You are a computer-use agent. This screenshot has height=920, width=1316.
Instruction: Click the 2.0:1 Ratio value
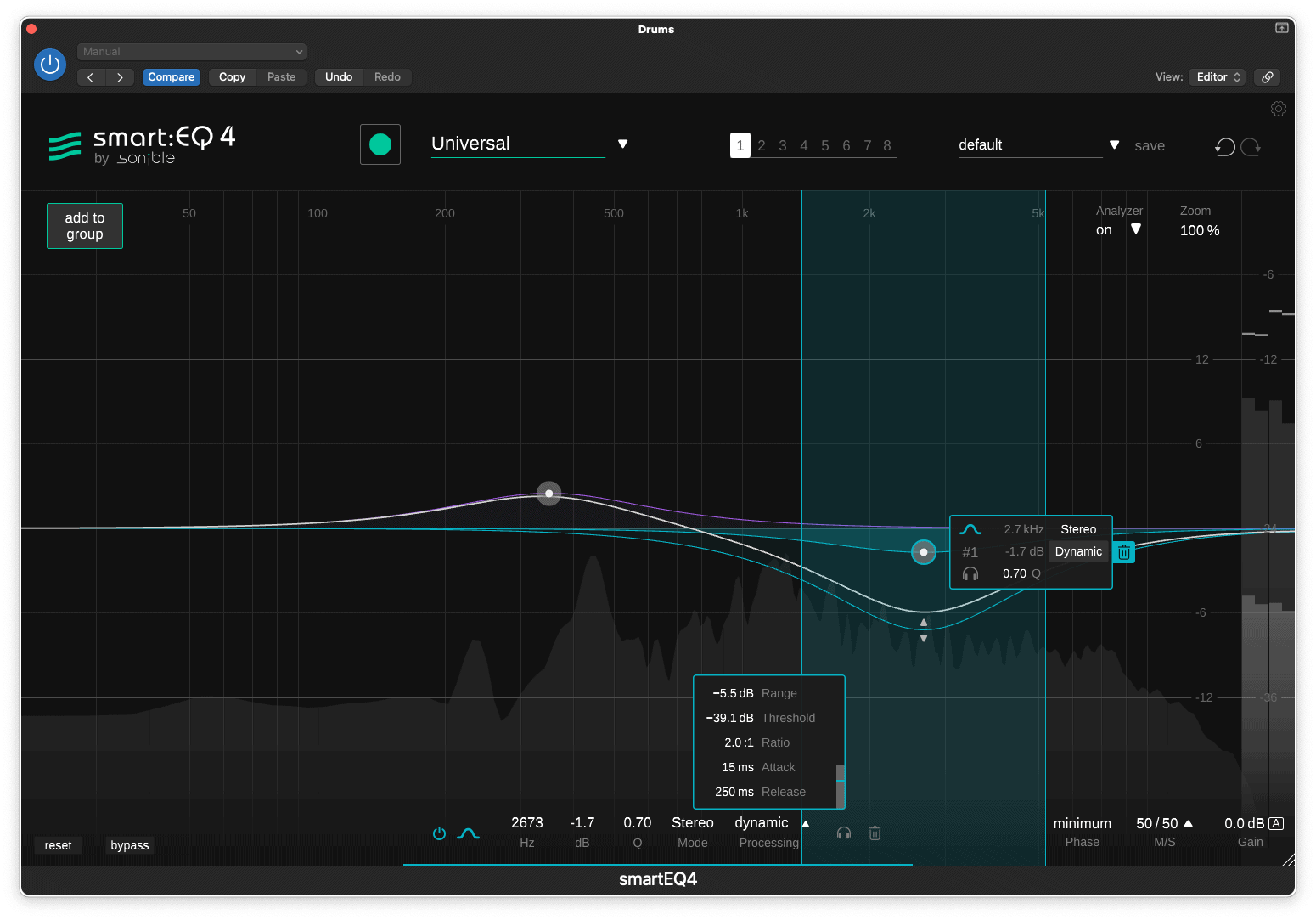point(739,742)
